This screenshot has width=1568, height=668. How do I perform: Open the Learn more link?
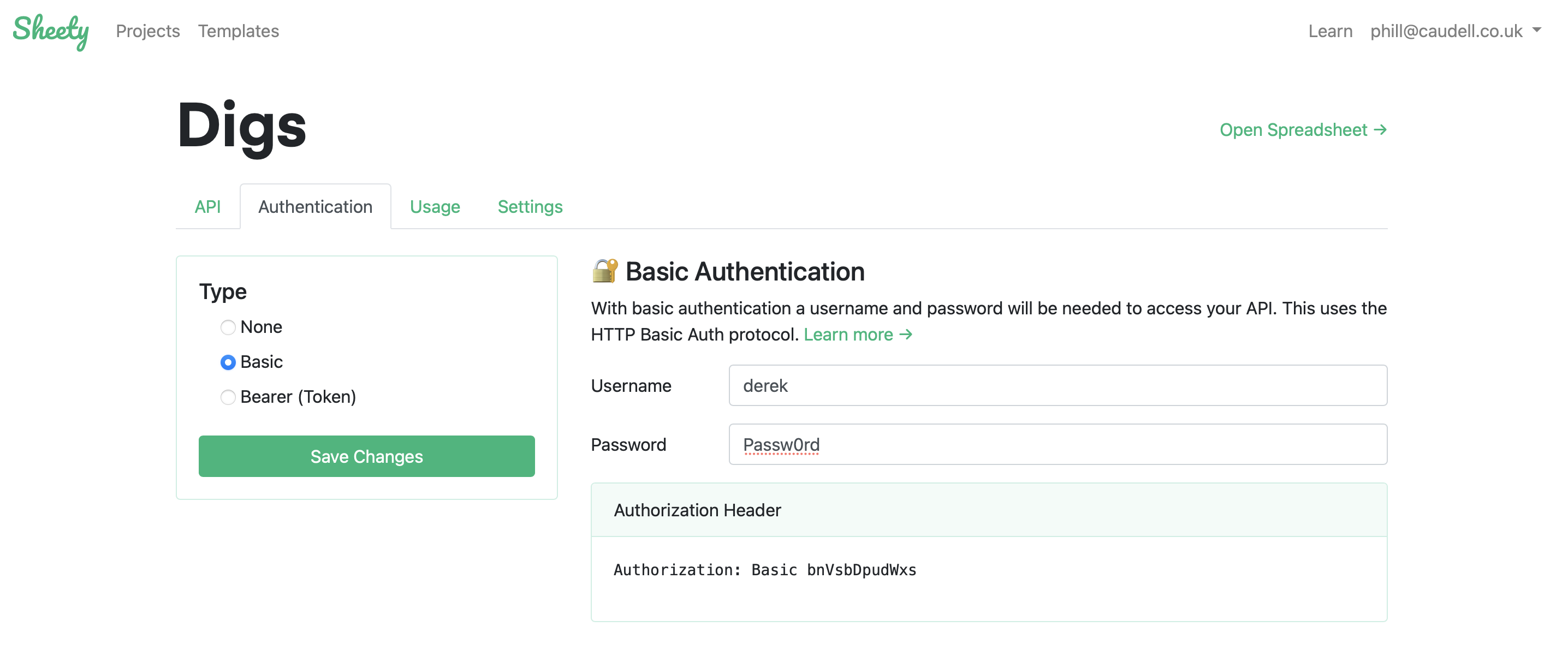click(848, 335)
